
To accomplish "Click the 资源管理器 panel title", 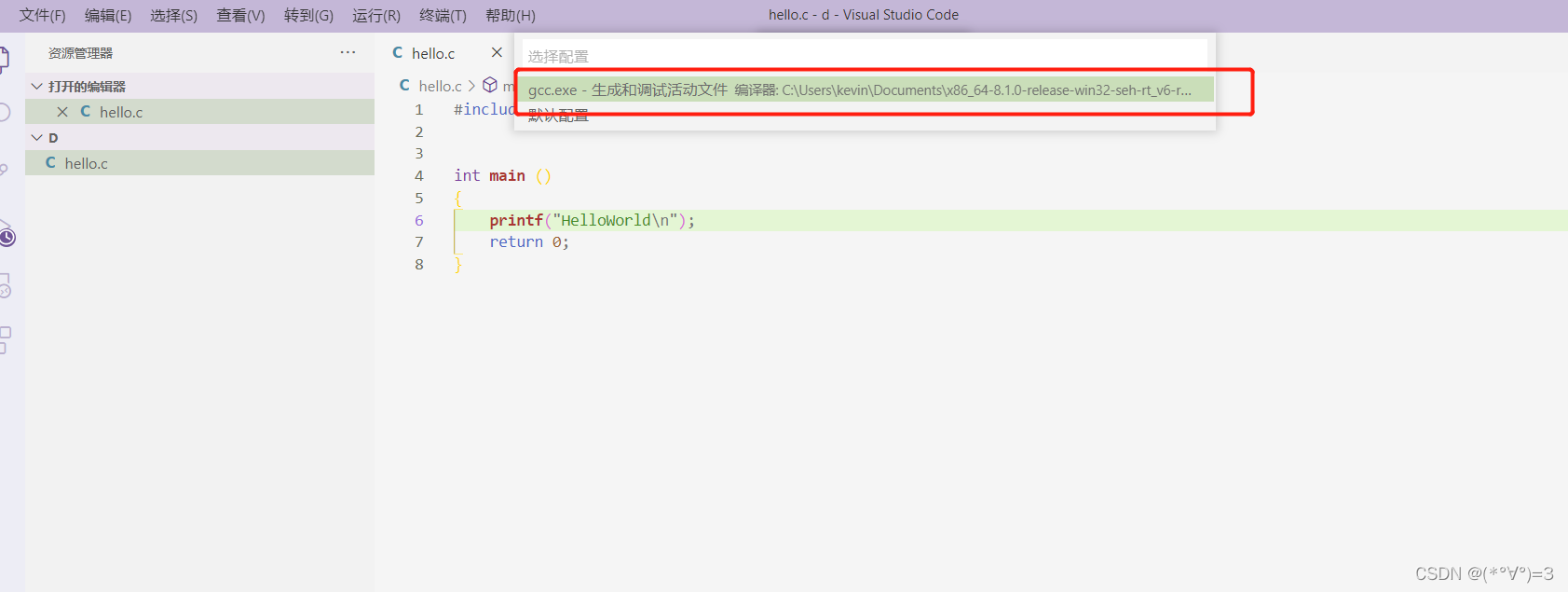I will (80, 53).
